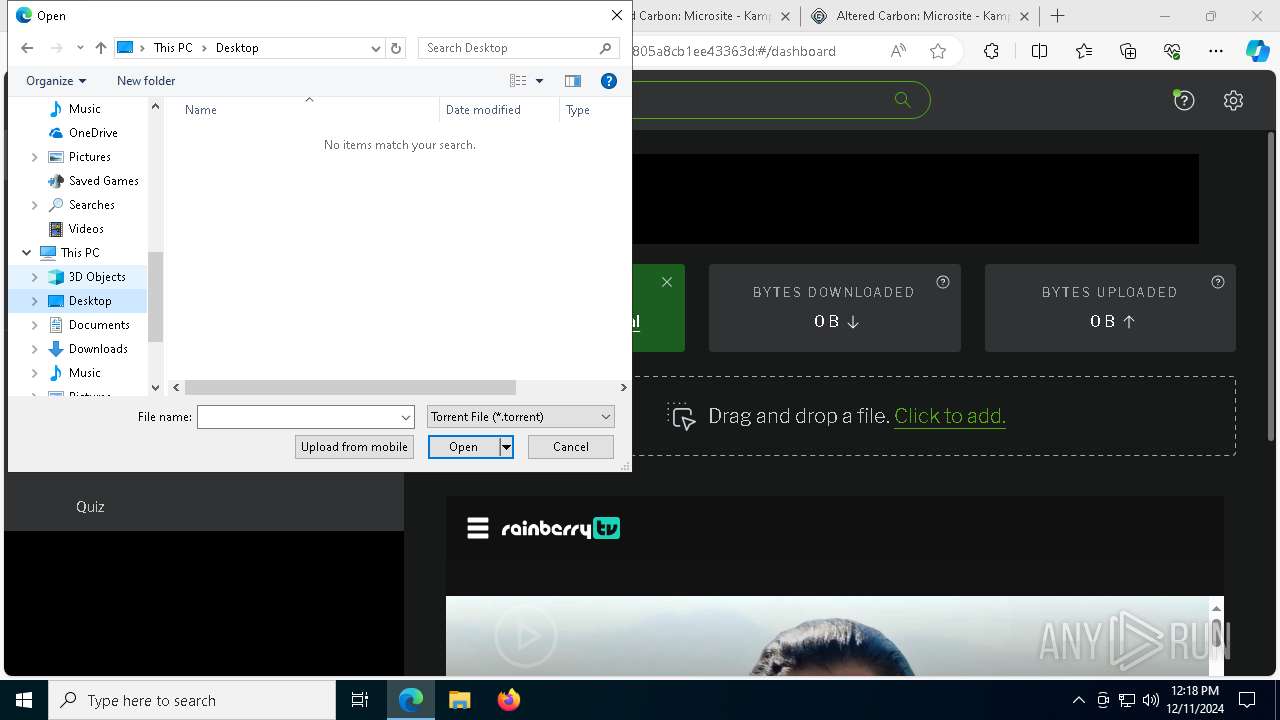Viewport: 1280px width, 720px height.
Task: Add page to favorites star icon
Action: [938, 51]
